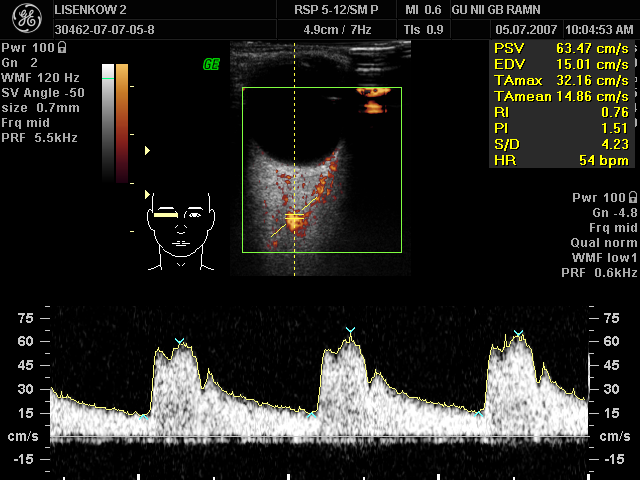Click the RI 0.76 measurement
This screenshot has height=480, width=640.
561,112
